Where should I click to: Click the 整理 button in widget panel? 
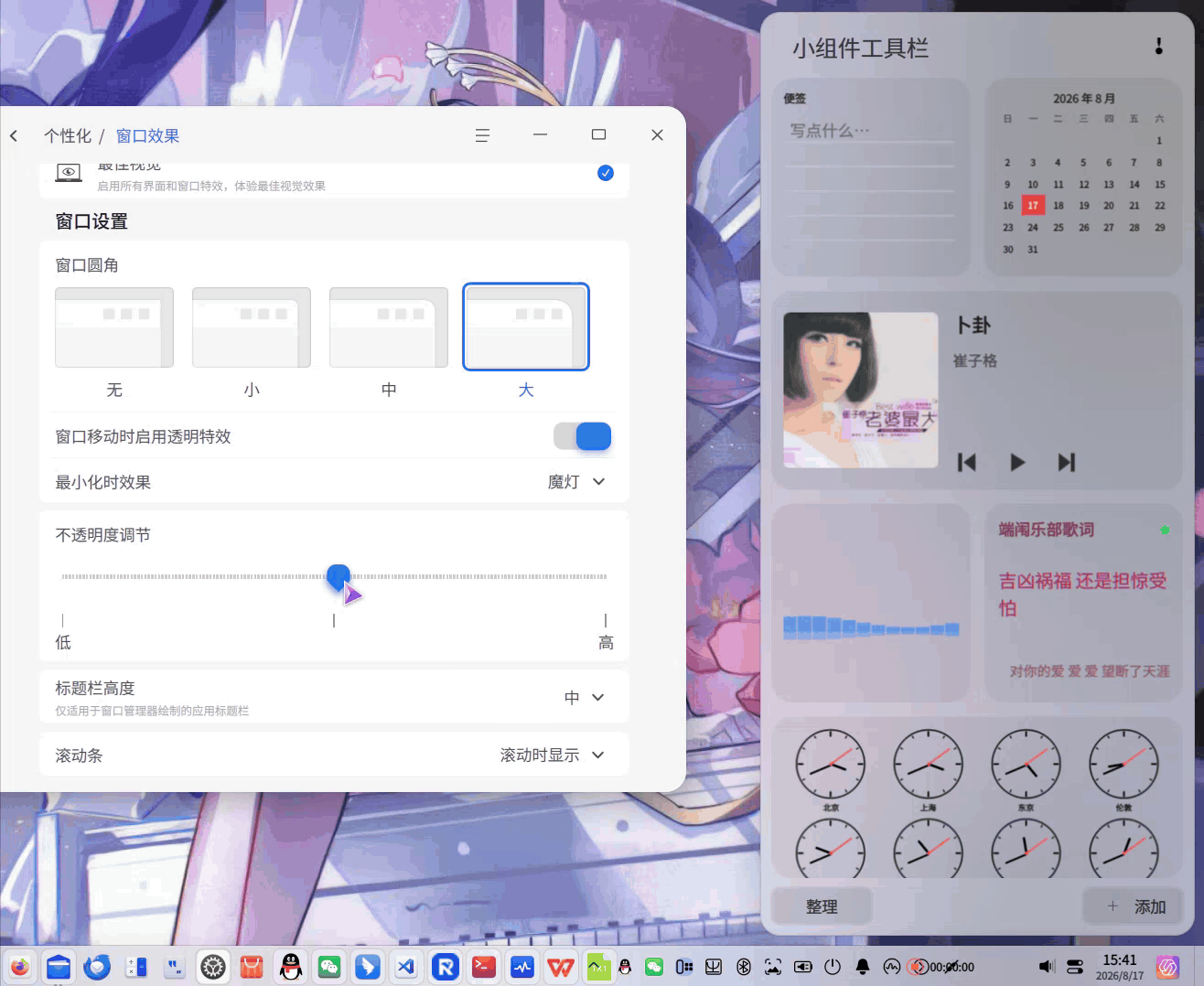pyautogui.click(x=822, y=906)
